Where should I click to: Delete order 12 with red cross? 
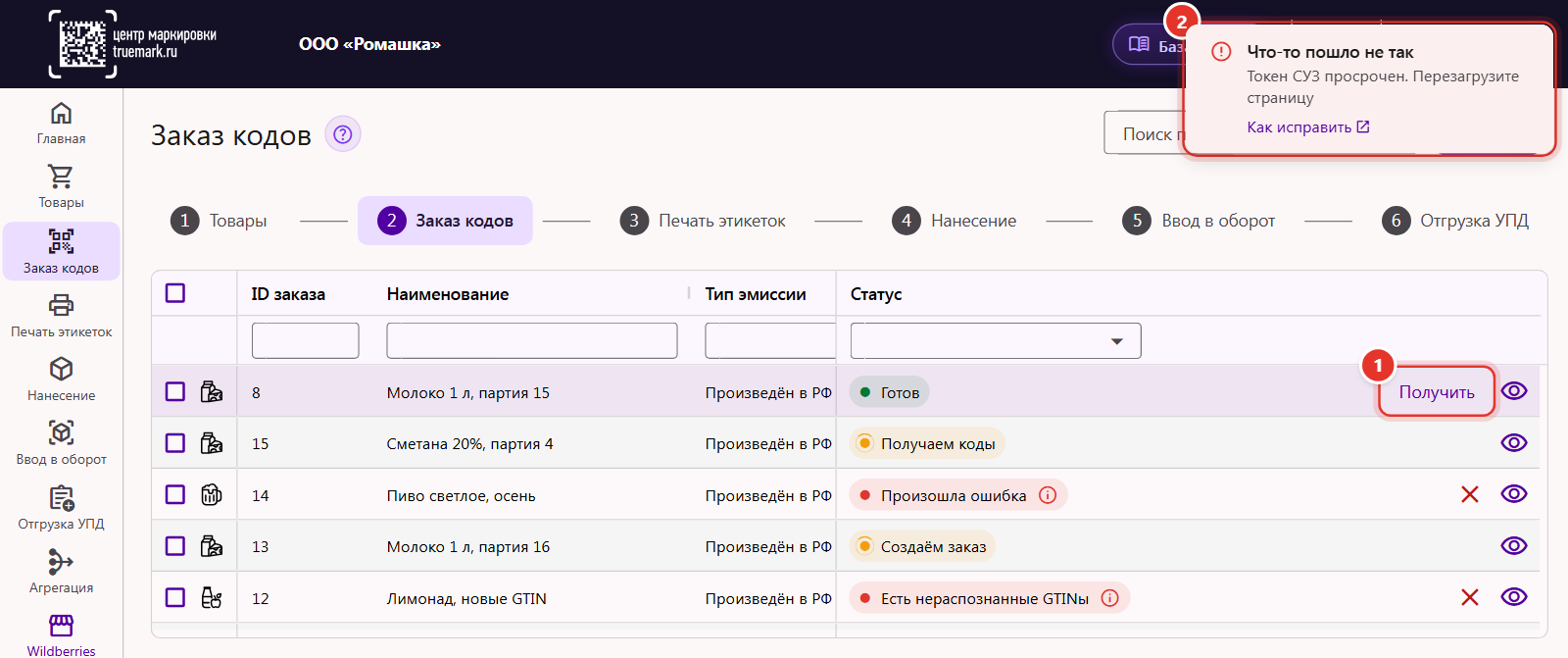pyautogui.click(x=1470, y=597)
